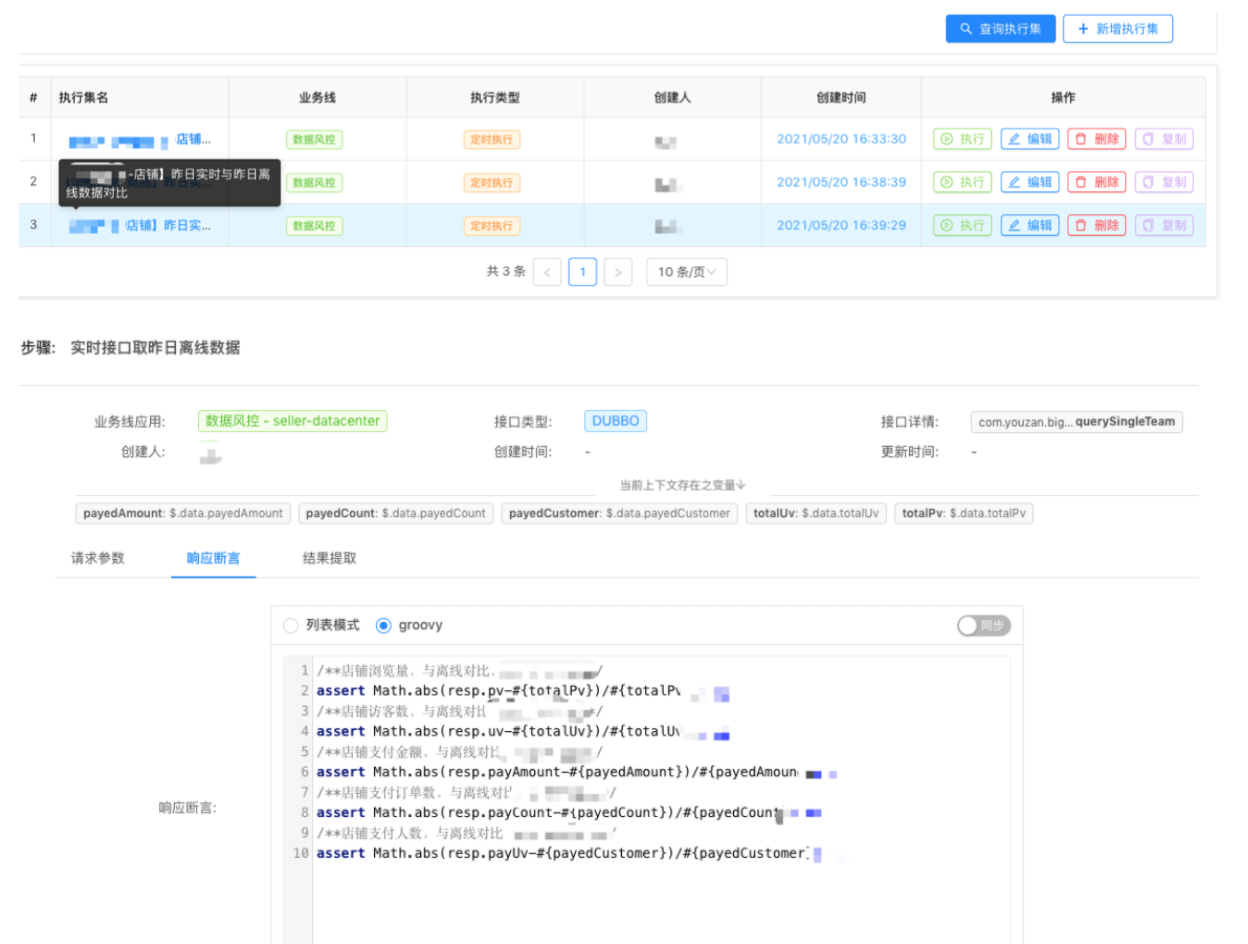The height and width of the screenshot is (944, 1248).
Task: Edit execution set in row 1
Action: [1029, 139]
